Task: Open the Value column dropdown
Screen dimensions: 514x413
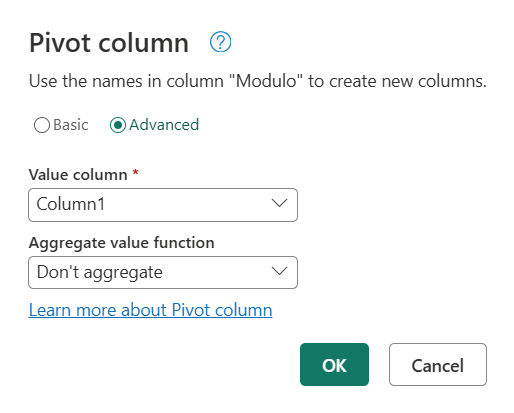Action: [163, 205]
